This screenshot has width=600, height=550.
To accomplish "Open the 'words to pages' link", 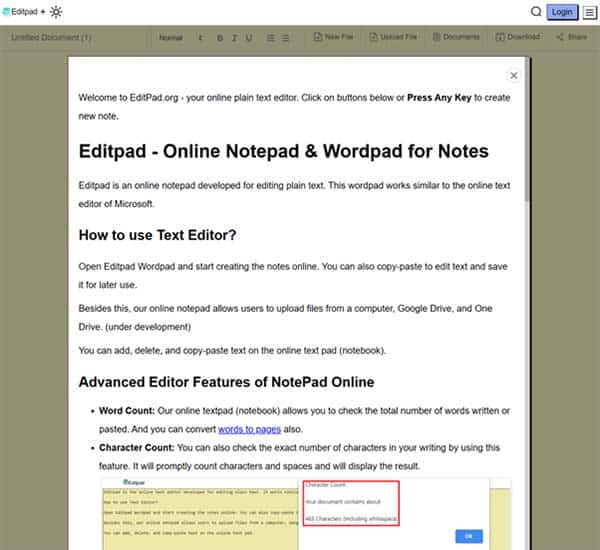I will pyautogui.click(x=249, y=429).
